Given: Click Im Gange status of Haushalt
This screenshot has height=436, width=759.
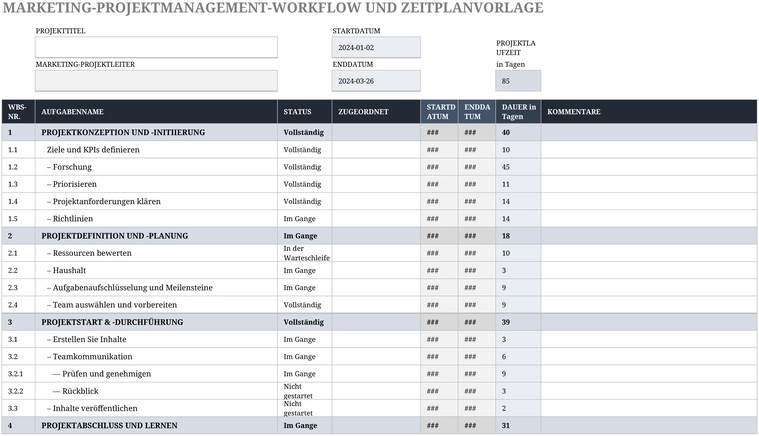Looking at the screenshot, I should coord(304,271).
